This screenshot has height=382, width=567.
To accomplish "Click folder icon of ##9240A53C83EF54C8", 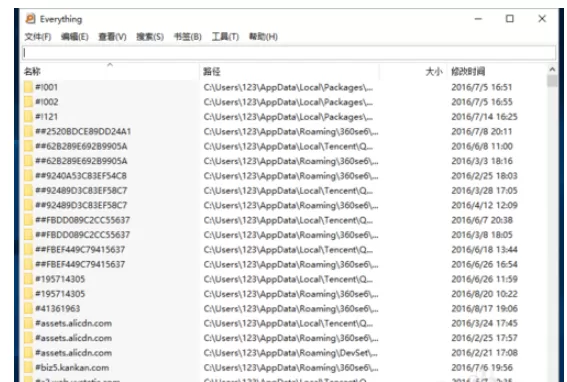I will (28, 176).
